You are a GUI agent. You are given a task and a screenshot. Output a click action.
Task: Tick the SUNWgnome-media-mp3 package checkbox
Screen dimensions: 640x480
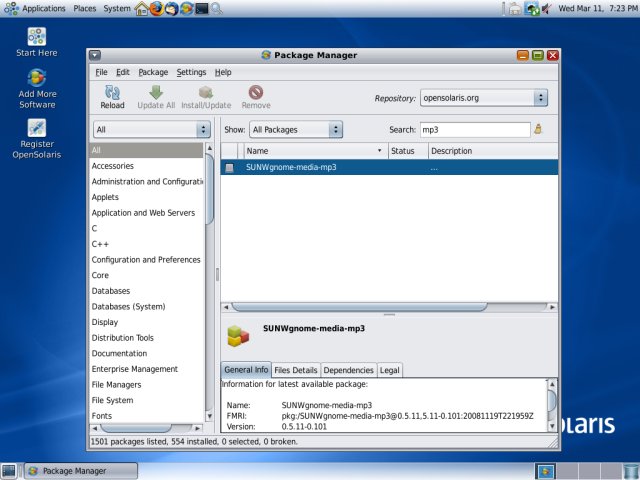pyautogui.click(x=229, y=167)
